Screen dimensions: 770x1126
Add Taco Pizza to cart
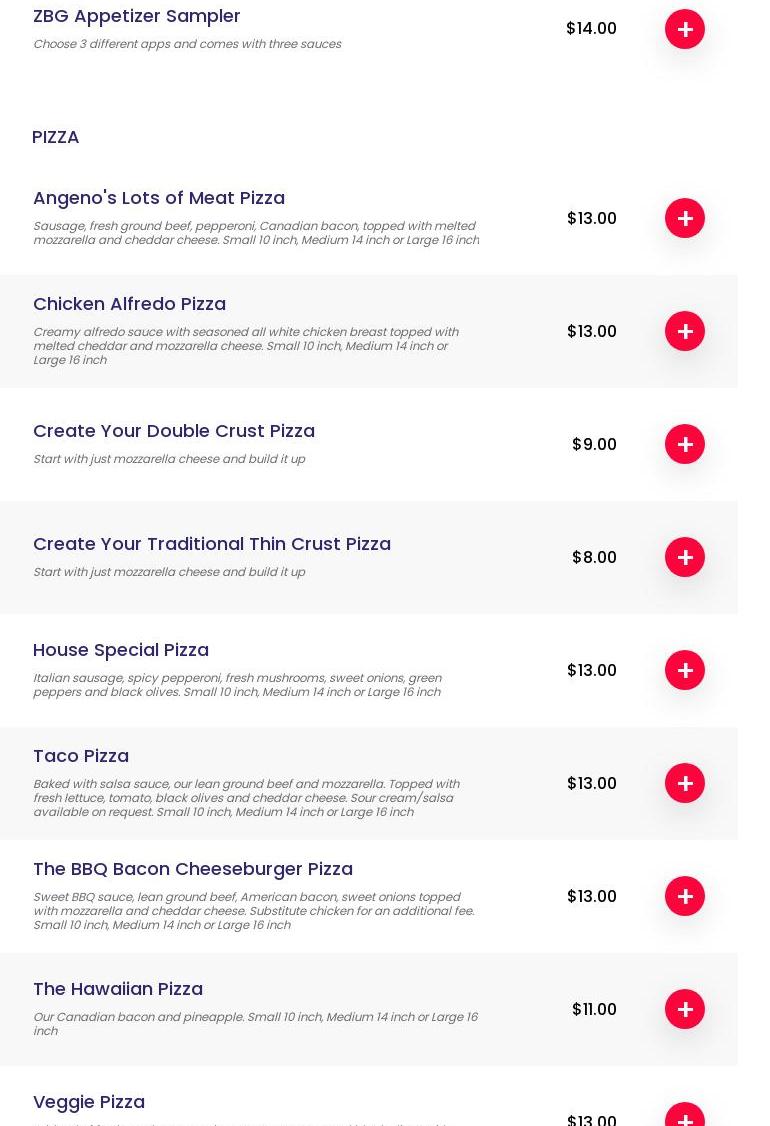pyautogui.click(x=685, y=783)
